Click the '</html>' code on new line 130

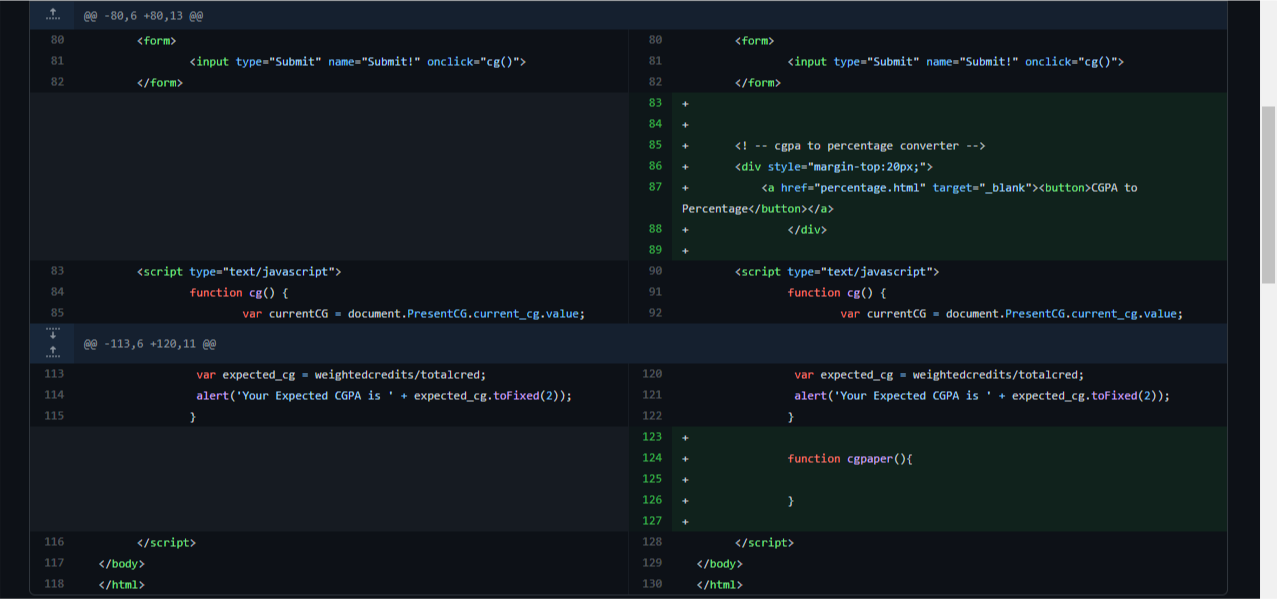point(719,584)
